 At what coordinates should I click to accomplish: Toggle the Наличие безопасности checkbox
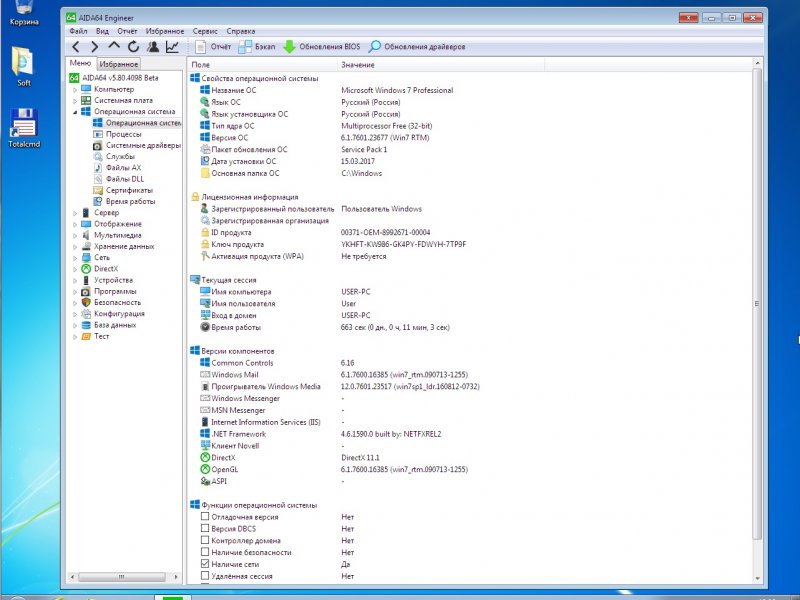click(x=205, y=552)
